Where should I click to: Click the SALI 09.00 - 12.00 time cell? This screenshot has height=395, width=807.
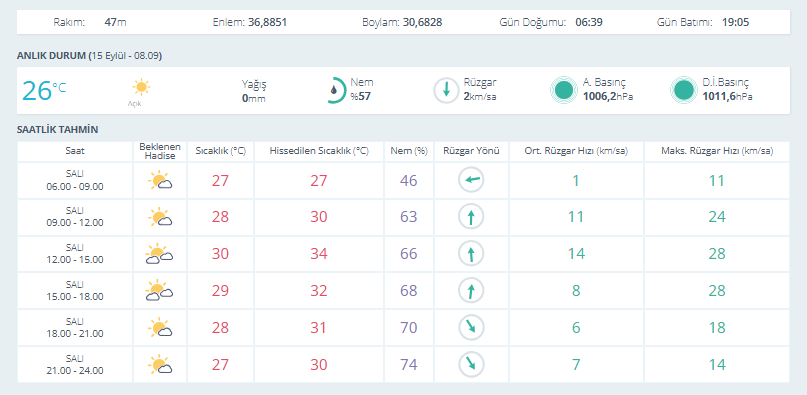tap(75, 217)
